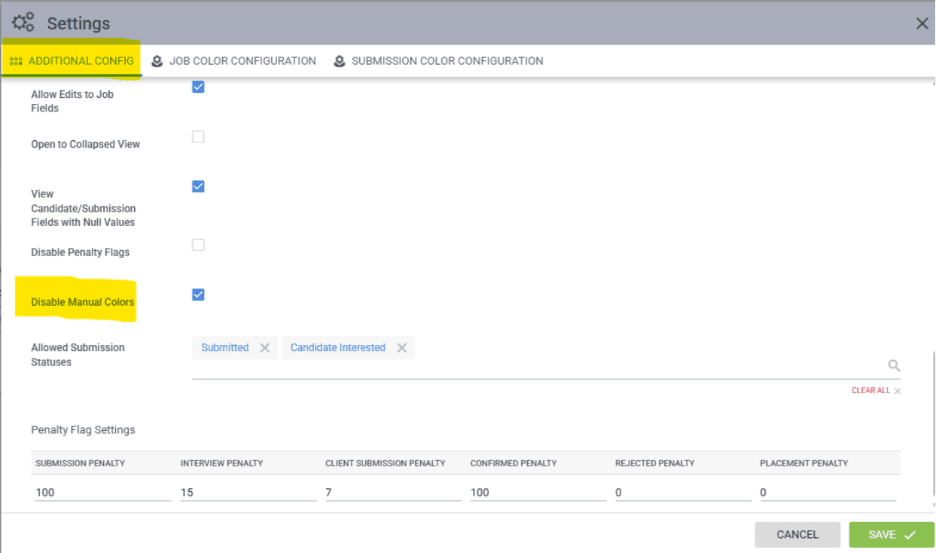
Task: Click the Submission Color Configuration tab icon
Action: (339, 61)
